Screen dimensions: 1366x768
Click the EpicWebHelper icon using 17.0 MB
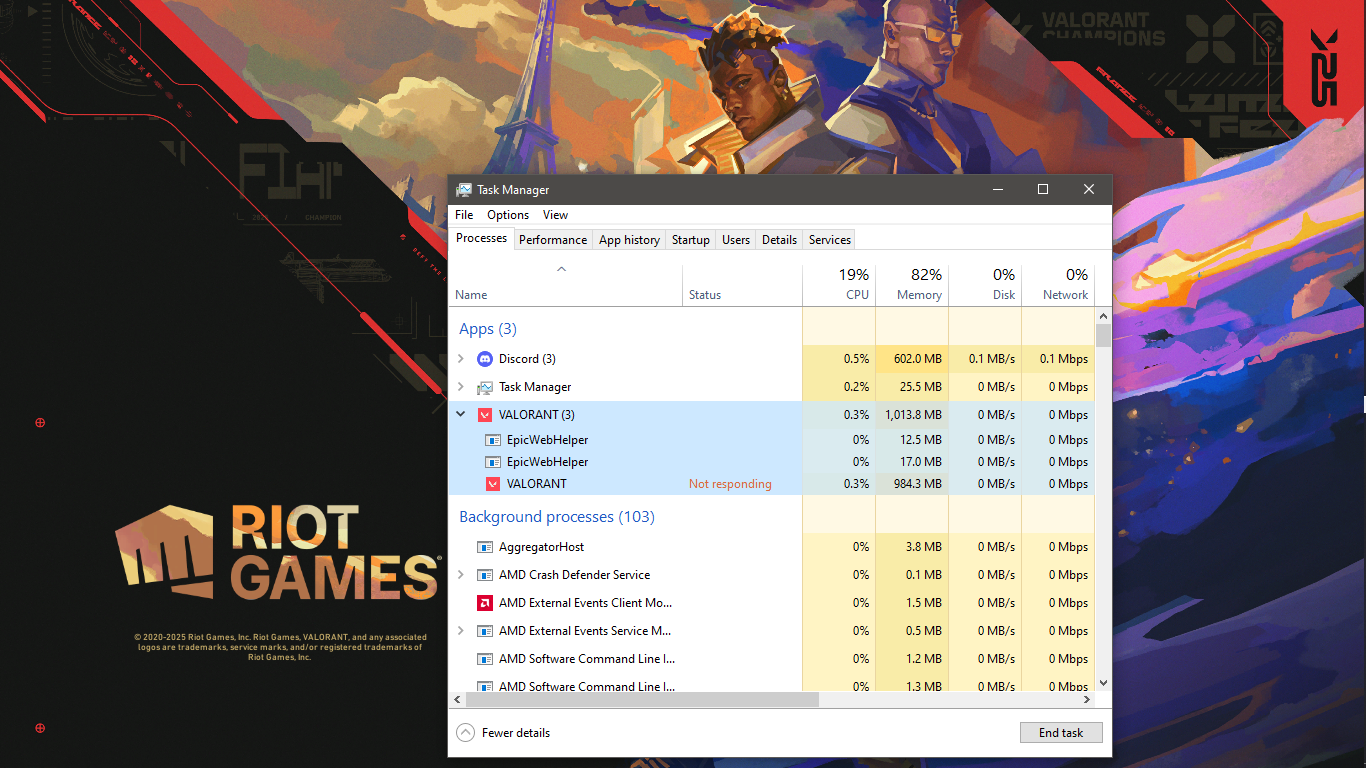[x=493, y=462]
